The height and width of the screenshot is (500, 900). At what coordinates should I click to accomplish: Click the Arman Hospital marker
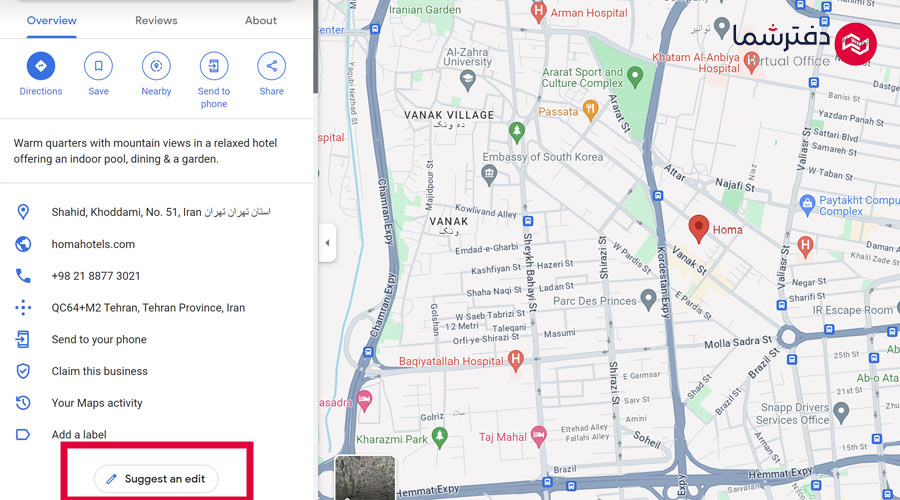click(x=538, y=11)
